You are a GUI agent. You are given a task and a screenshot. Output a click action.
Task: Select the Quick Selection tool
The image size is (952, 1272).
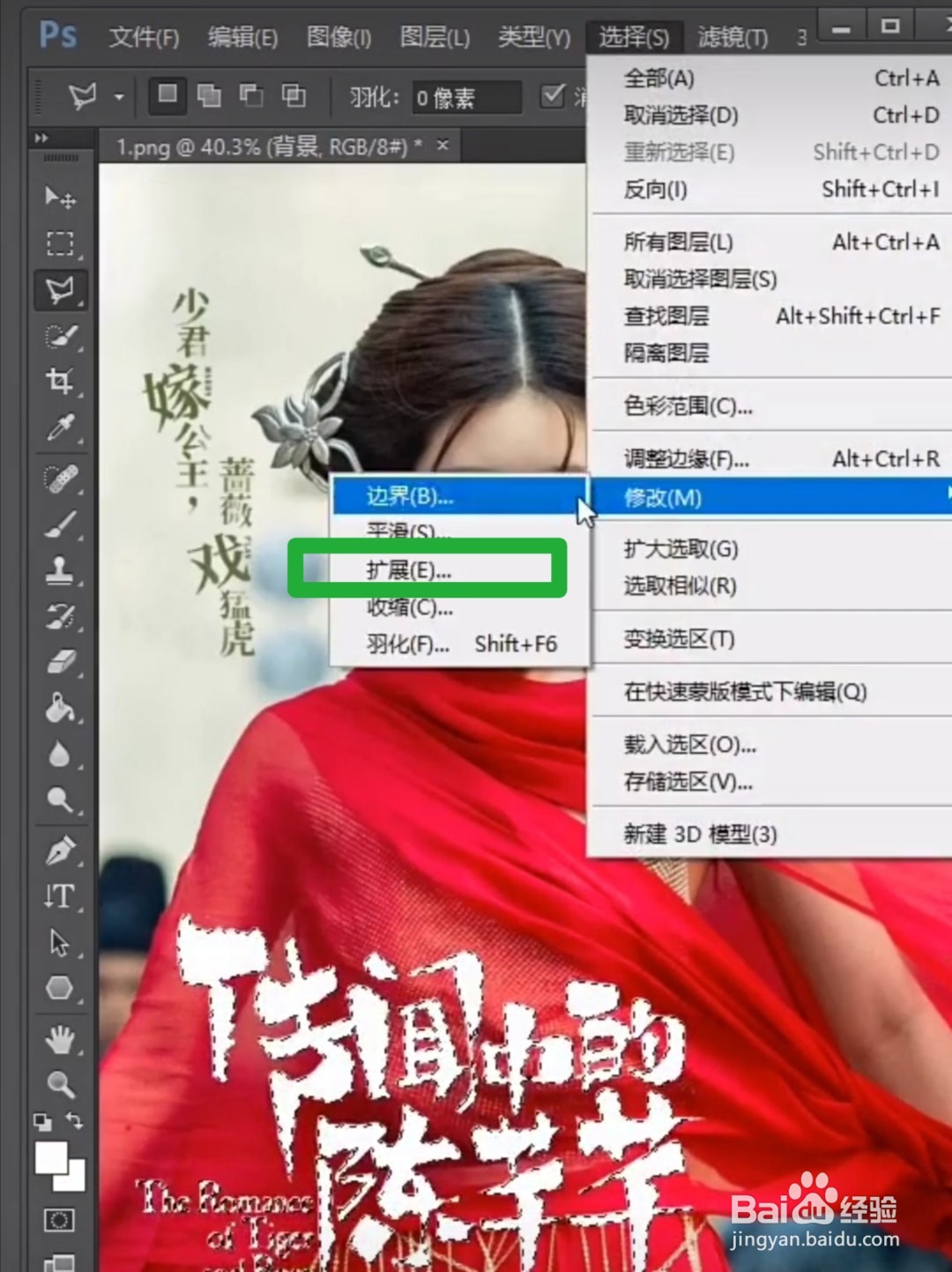click(60, 336)
